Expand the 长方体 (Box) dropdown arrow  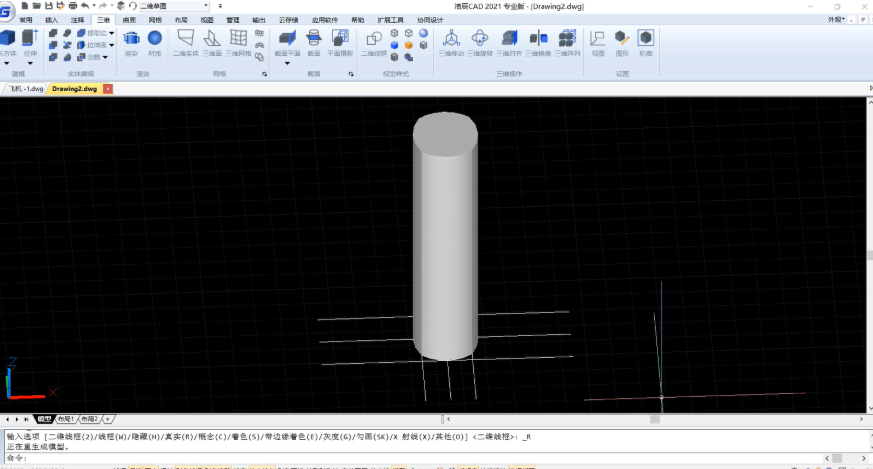click(x=8, y=62)
